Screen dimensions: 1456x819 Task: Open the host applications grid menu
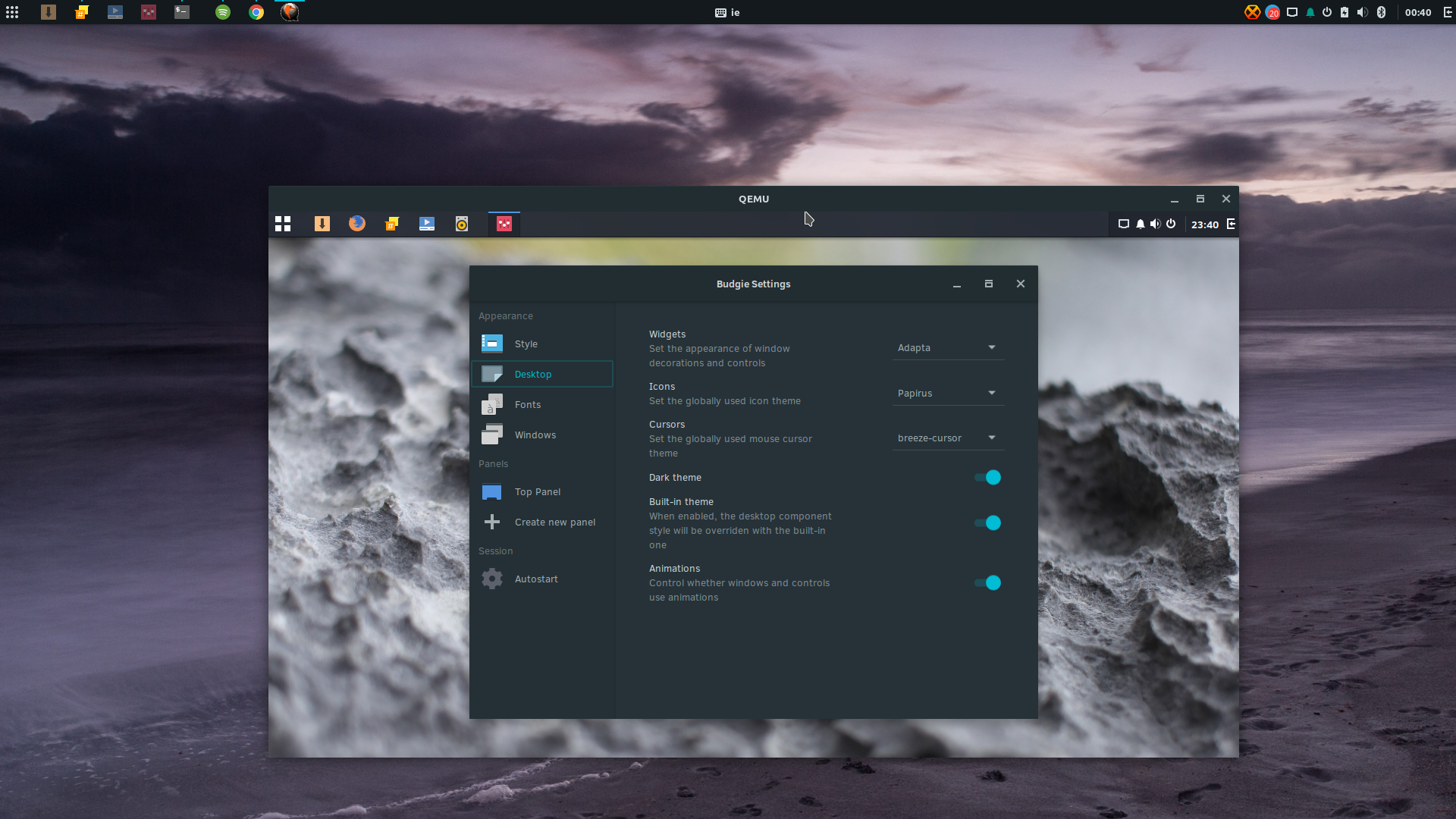click(x=12, y=12)
